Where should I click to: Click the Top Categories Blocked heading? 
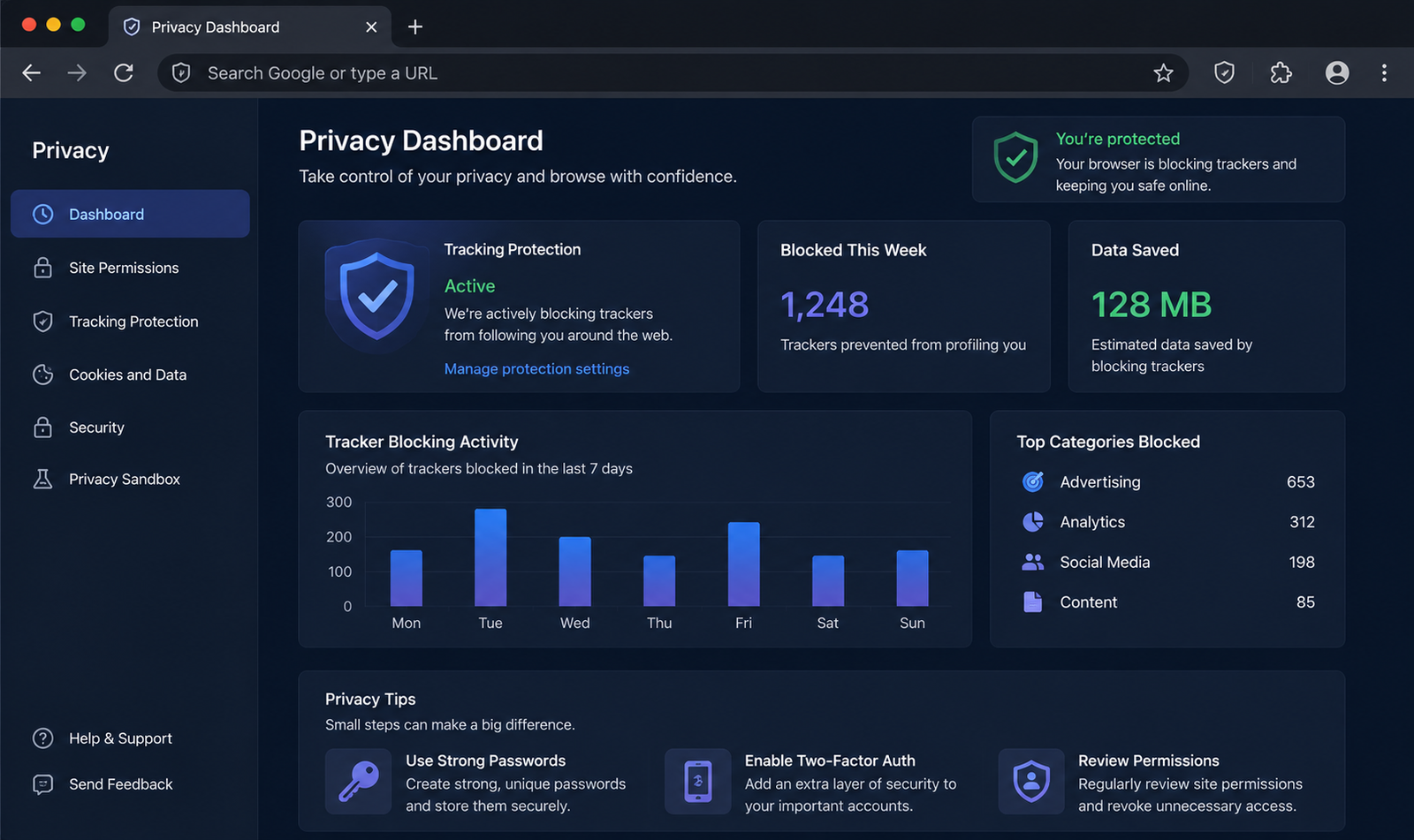pyautogui.click(x=1108, y=442)
